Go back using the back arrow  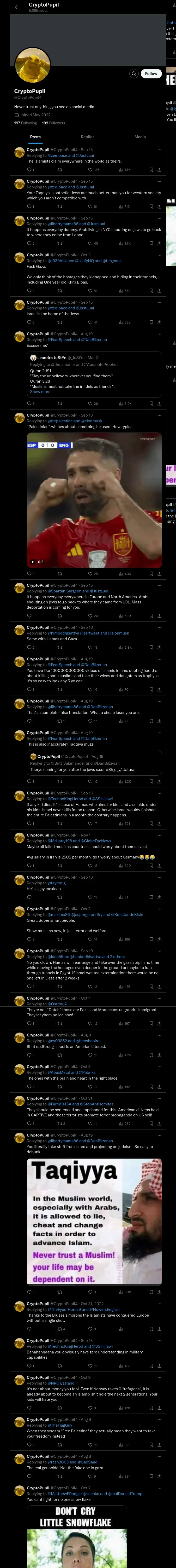pyautogui.click(x=17, y=7)
